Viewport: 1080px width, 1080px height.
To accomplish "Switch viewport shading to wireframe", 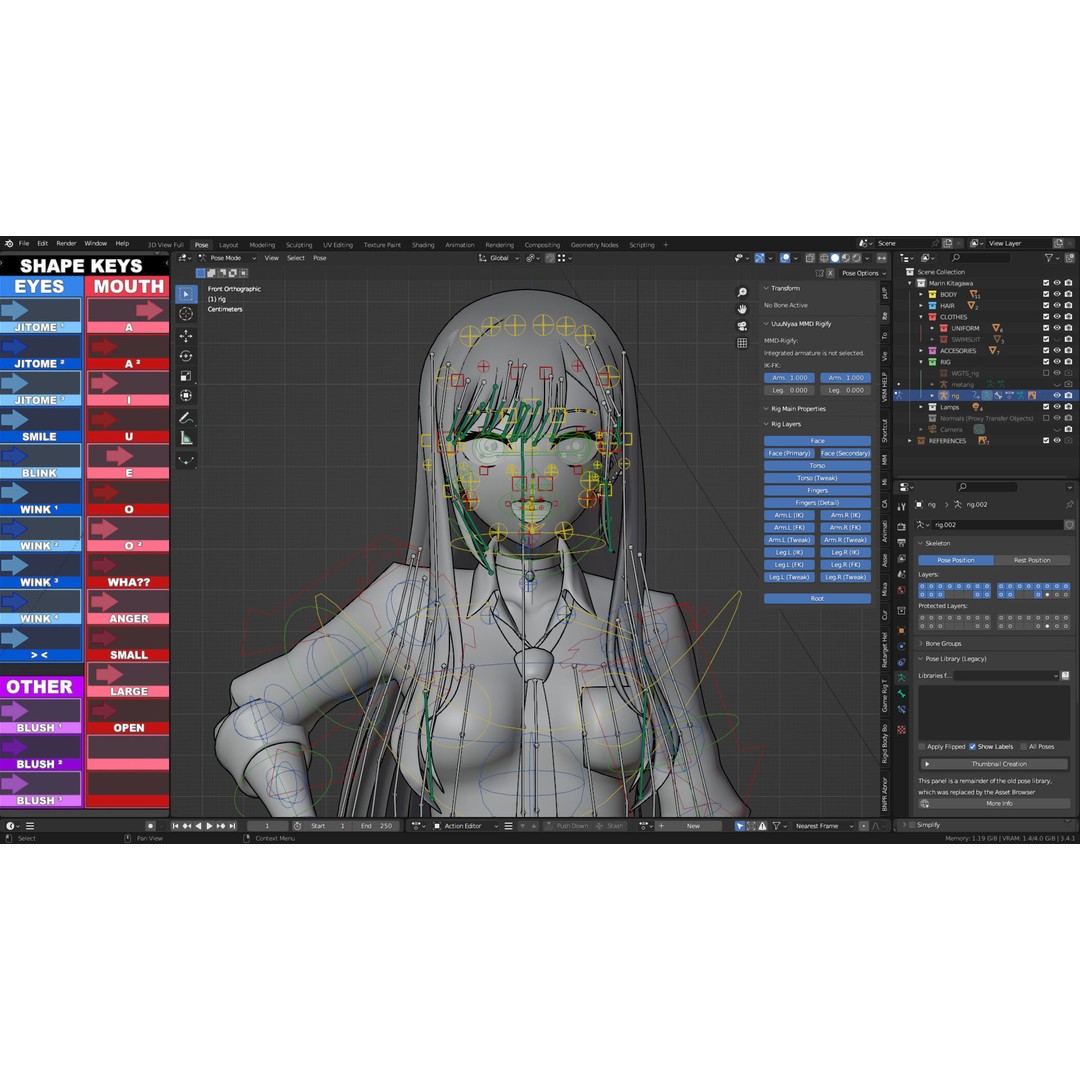I will coord(824,258).
